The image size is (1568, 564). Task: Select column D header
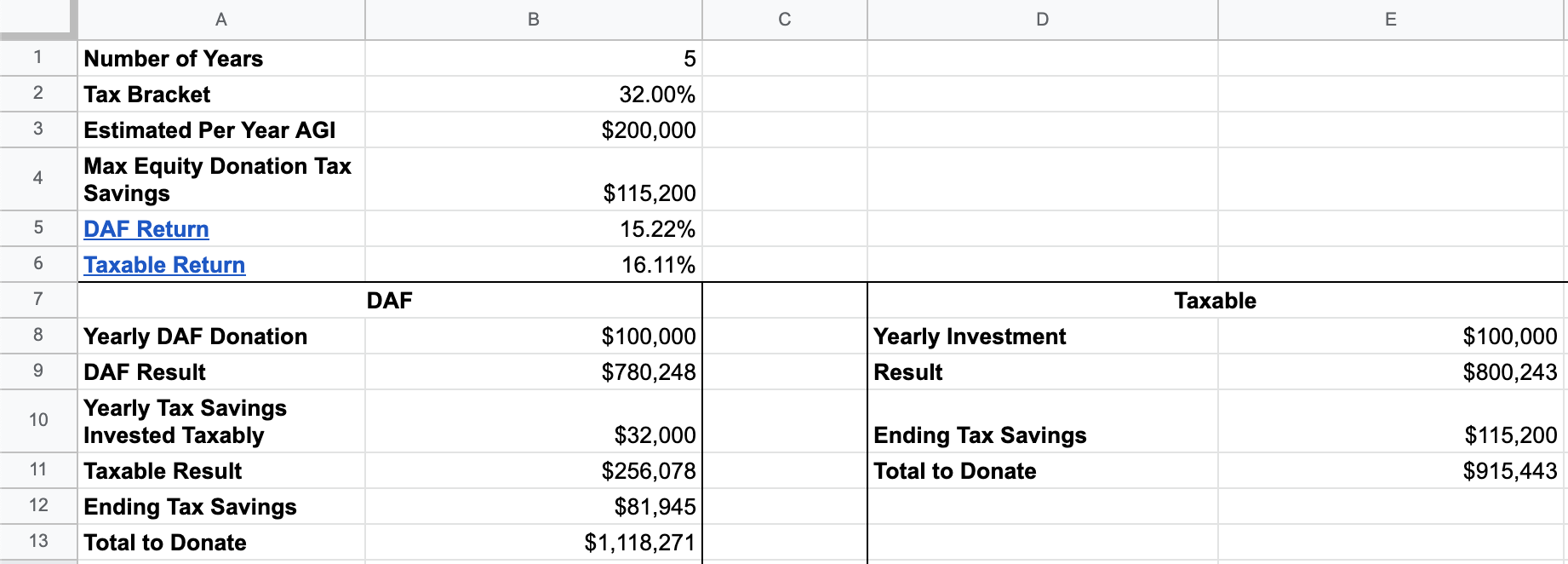[1042, 19]
